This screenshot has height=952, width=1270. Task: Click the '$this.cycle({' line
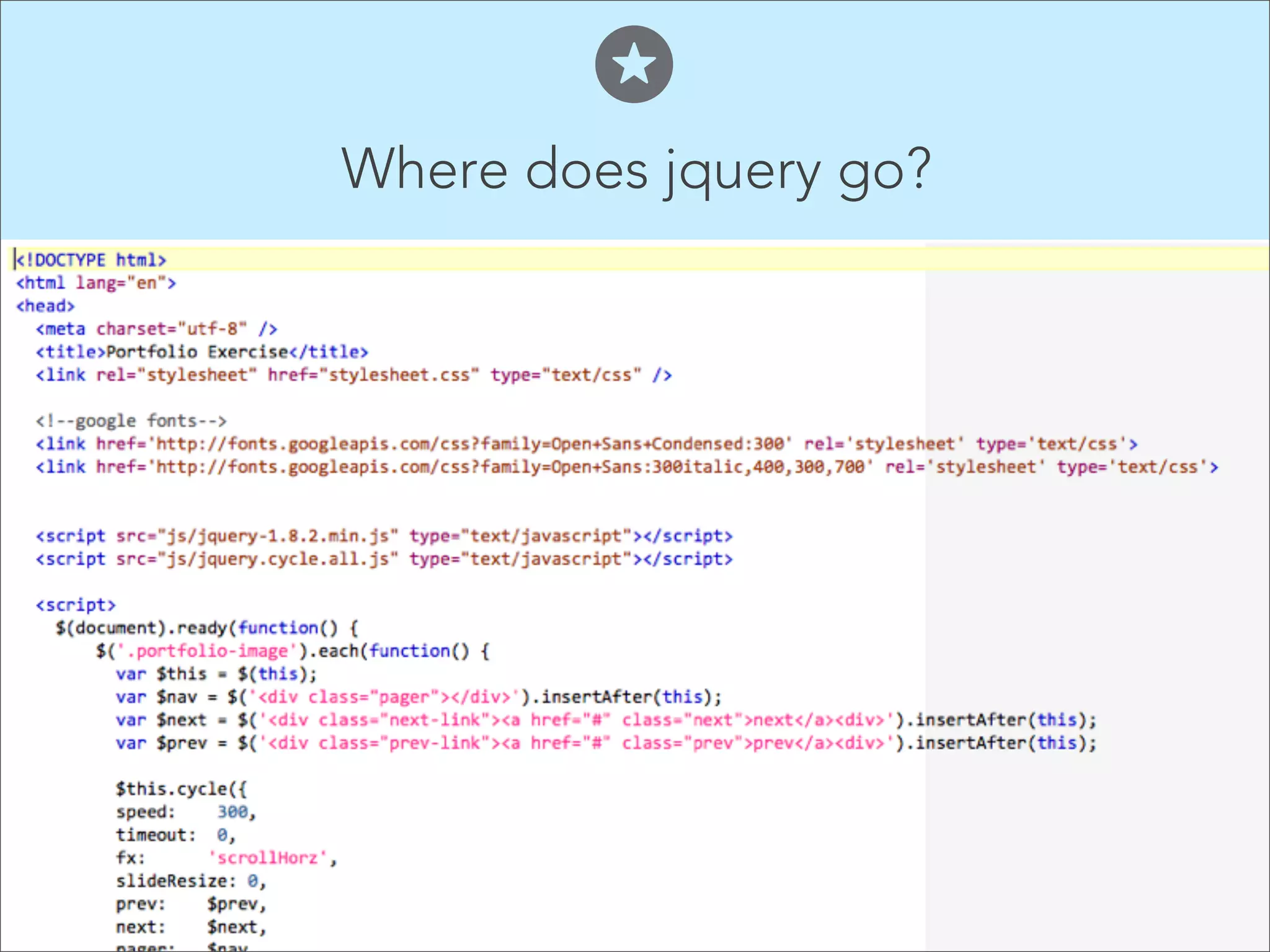click(x=181, y=789)
